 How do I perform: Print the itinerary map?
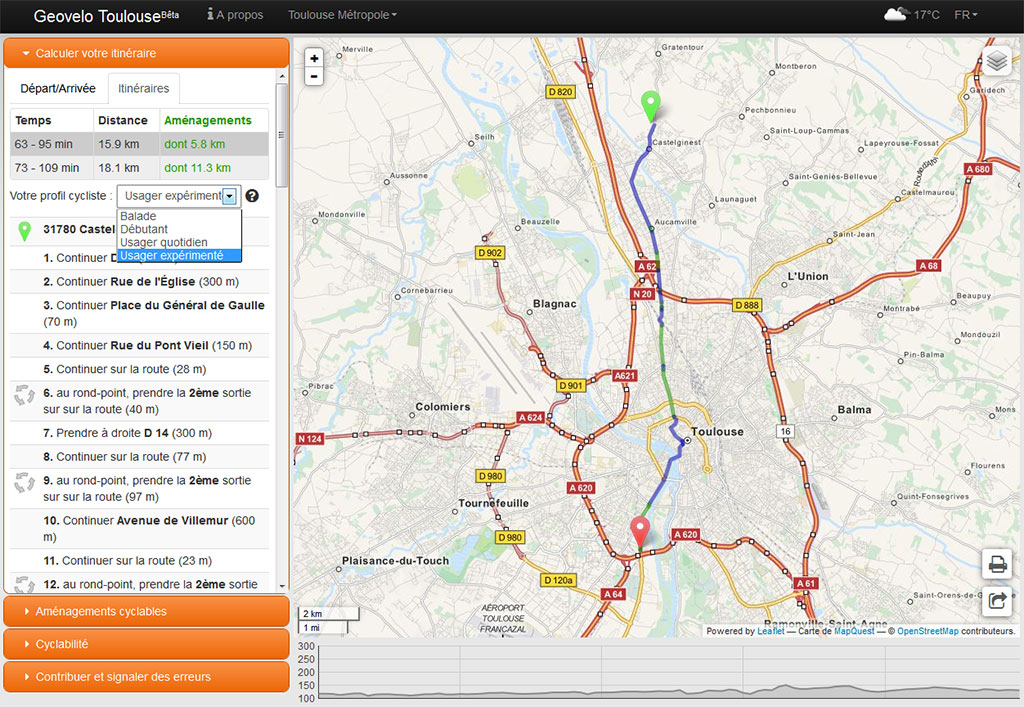(997, 563)
